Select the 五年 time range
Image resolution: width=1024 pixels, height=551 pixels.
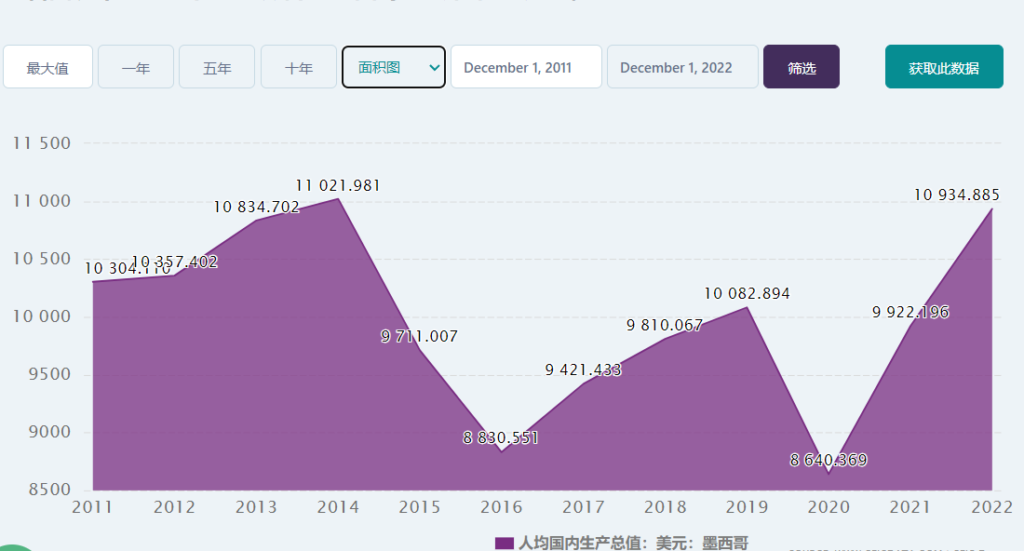coord(217,67)
